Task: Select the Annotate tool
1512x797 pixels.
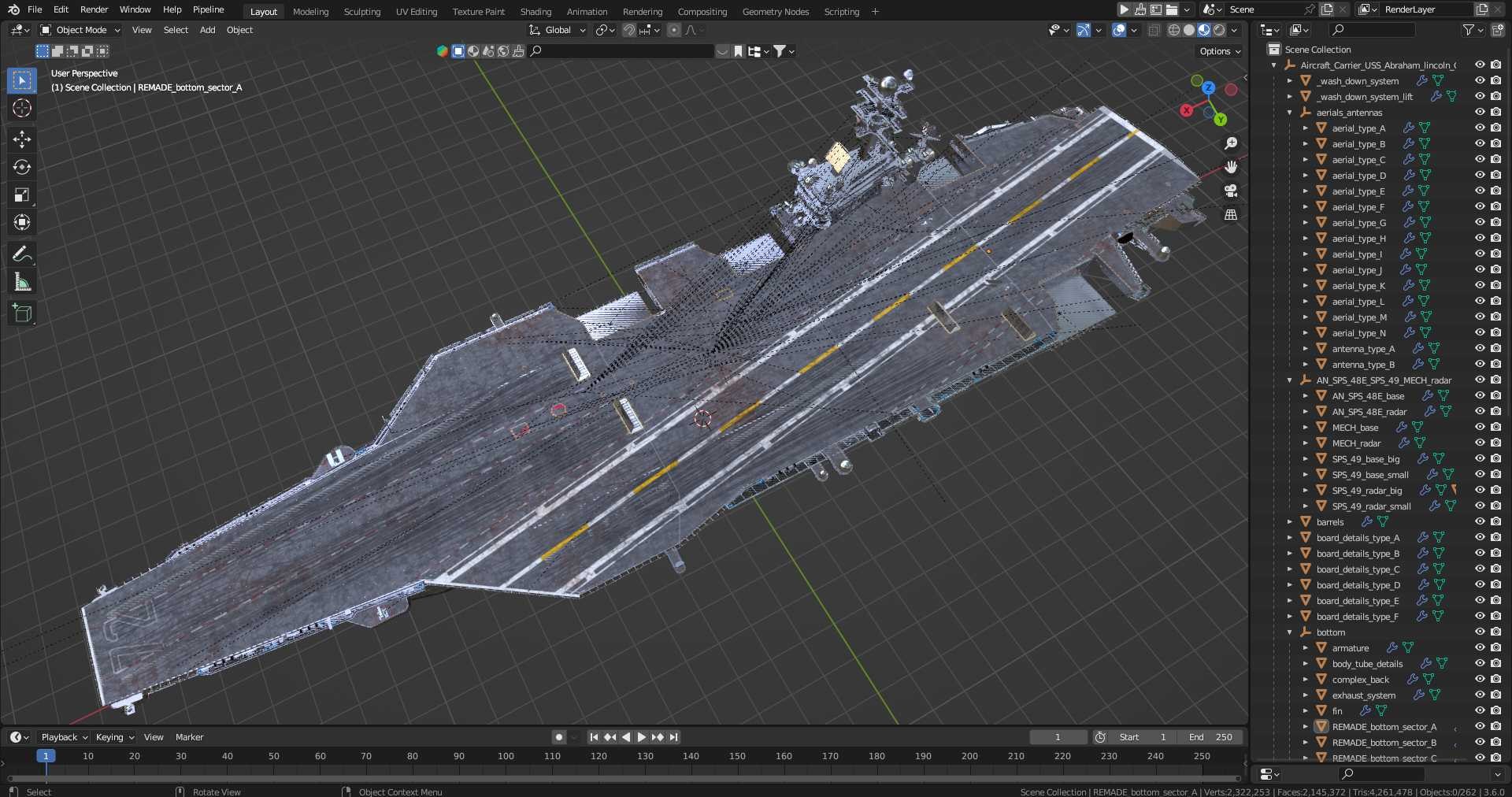Action: [22, 254]
